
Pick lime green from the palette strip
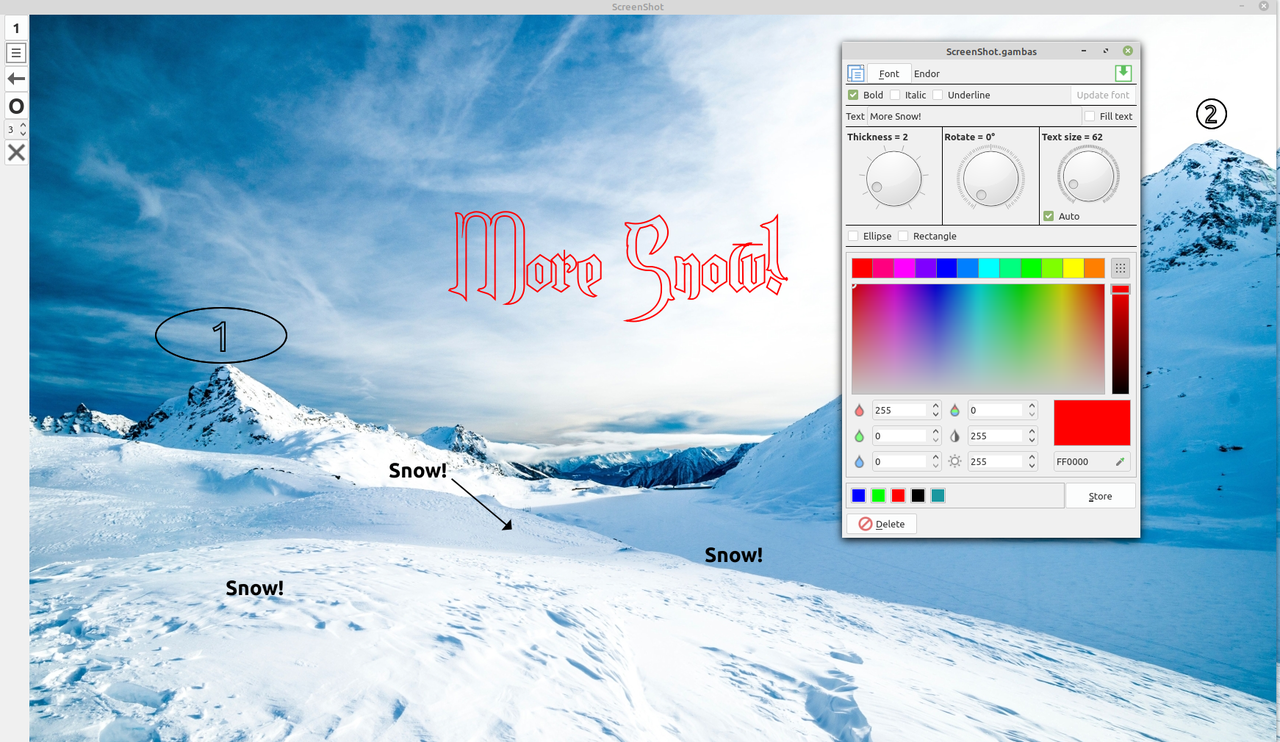(x=1052, y=268)
